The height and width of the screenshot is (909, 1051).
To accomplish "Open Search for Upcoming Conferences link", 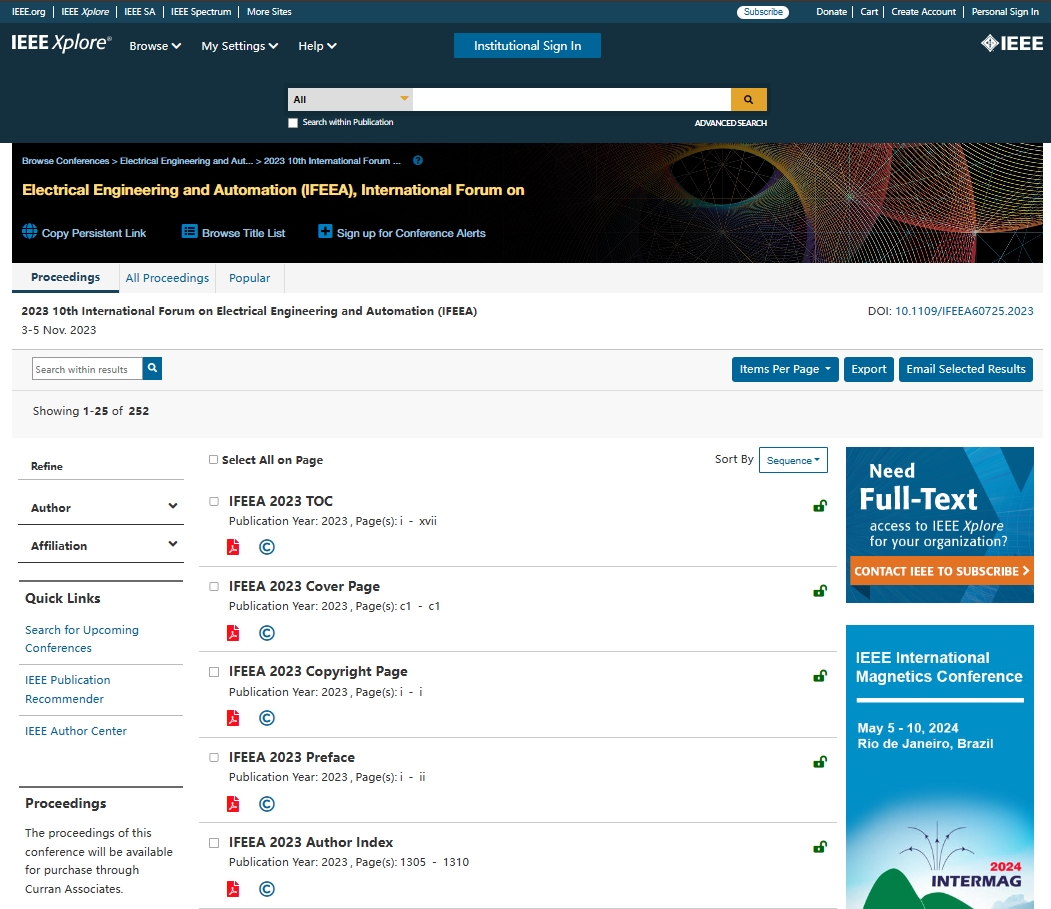I will click(x=82, y=639).
